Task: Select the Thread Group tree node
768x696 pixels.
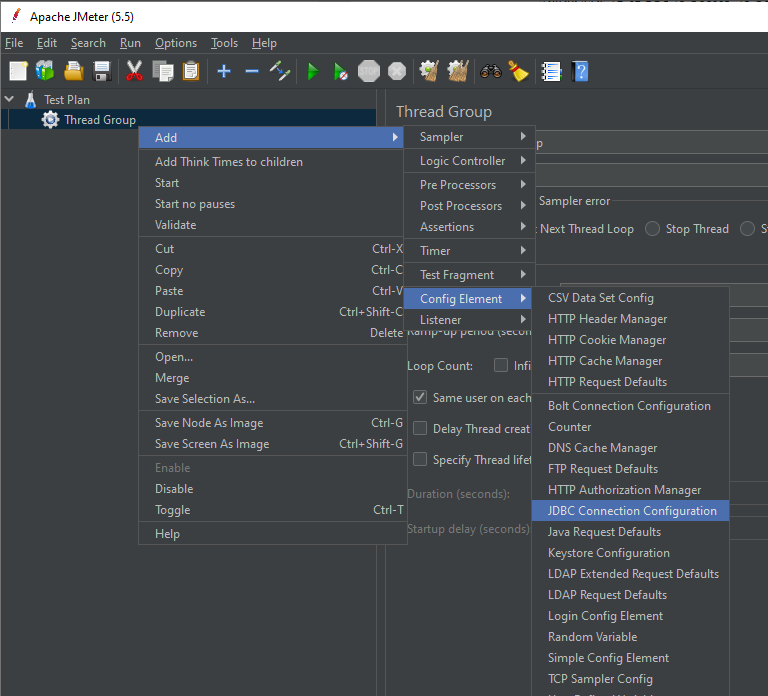Action: [99, 120]
